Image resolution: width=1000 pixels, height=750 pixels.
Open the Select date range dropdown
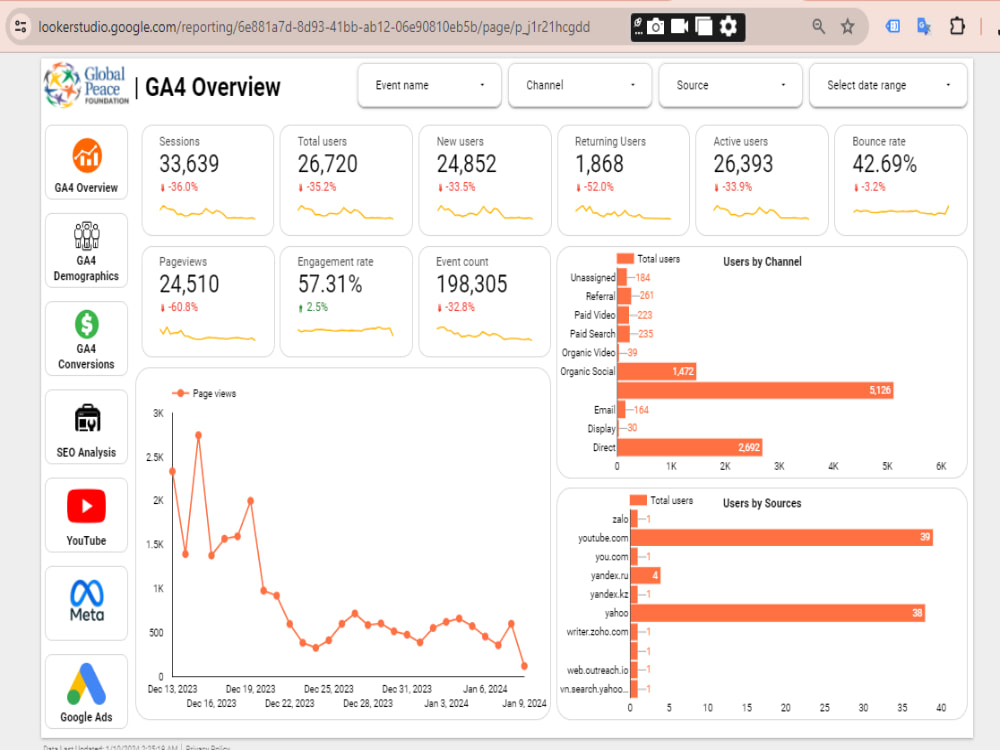[x=888, y=85]
